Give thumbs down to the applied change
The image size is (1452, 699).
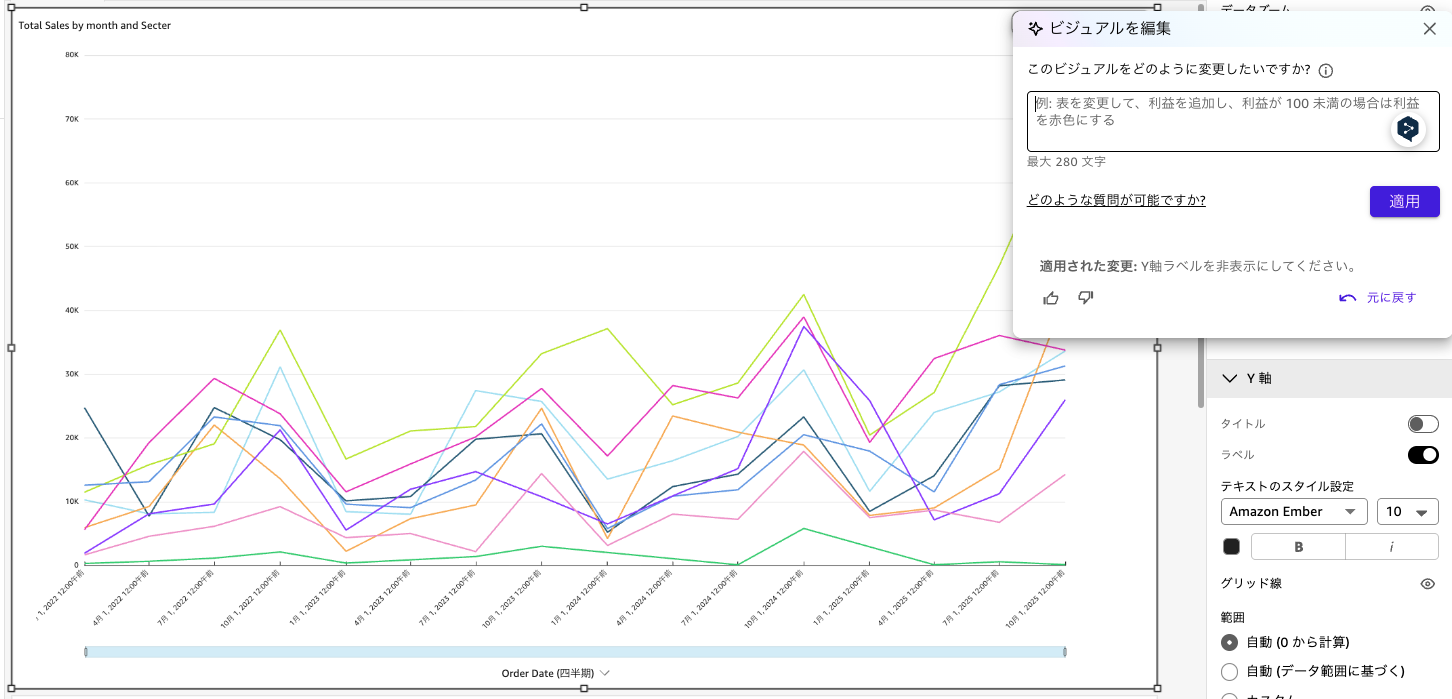pos(1086,298)
